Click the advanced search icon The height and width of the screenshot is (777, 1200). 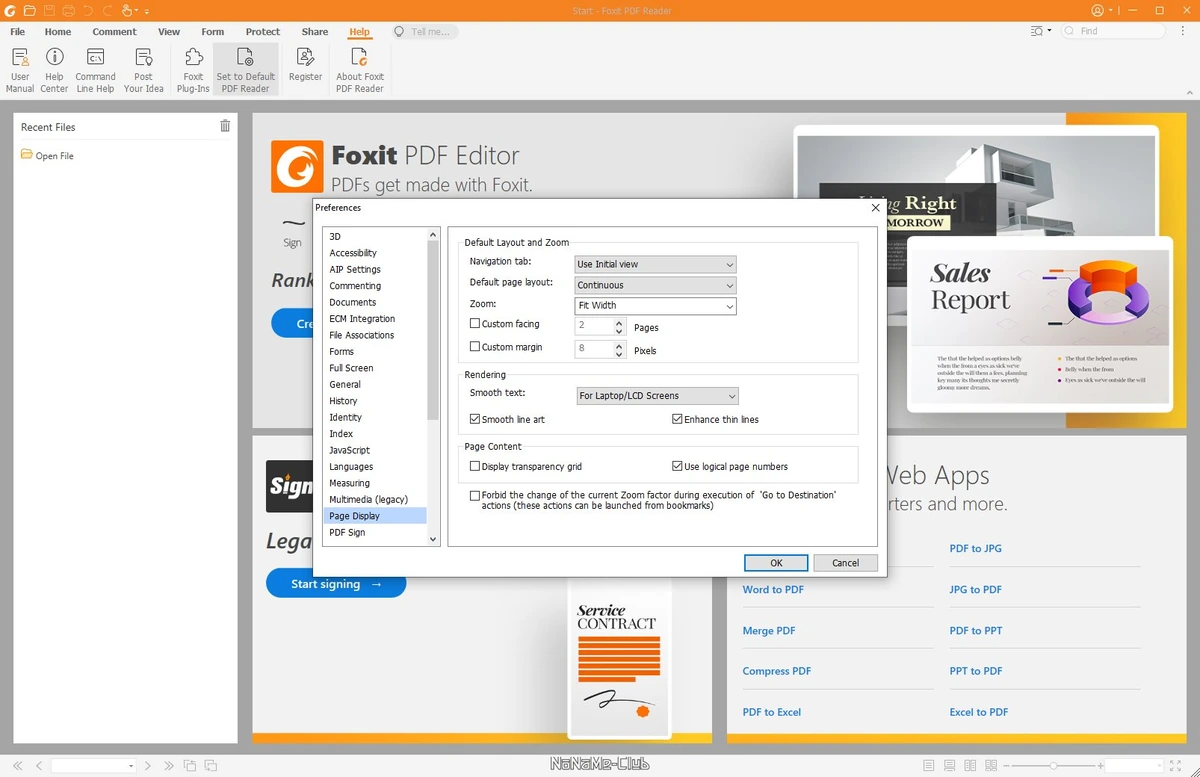[1038, 31]
